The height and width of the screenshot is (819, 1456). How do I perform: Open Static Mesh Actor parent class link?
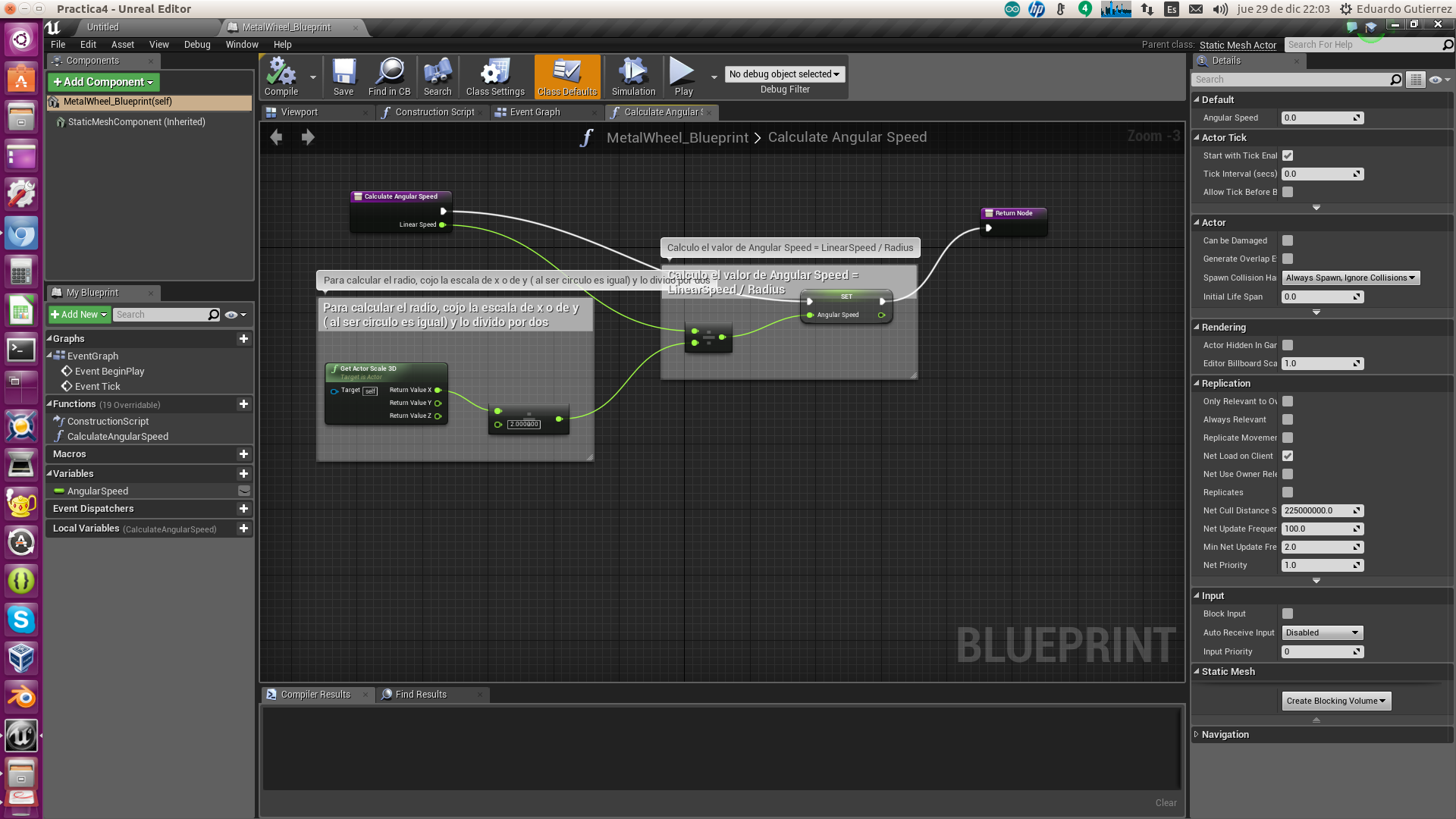click(1238, 45)
